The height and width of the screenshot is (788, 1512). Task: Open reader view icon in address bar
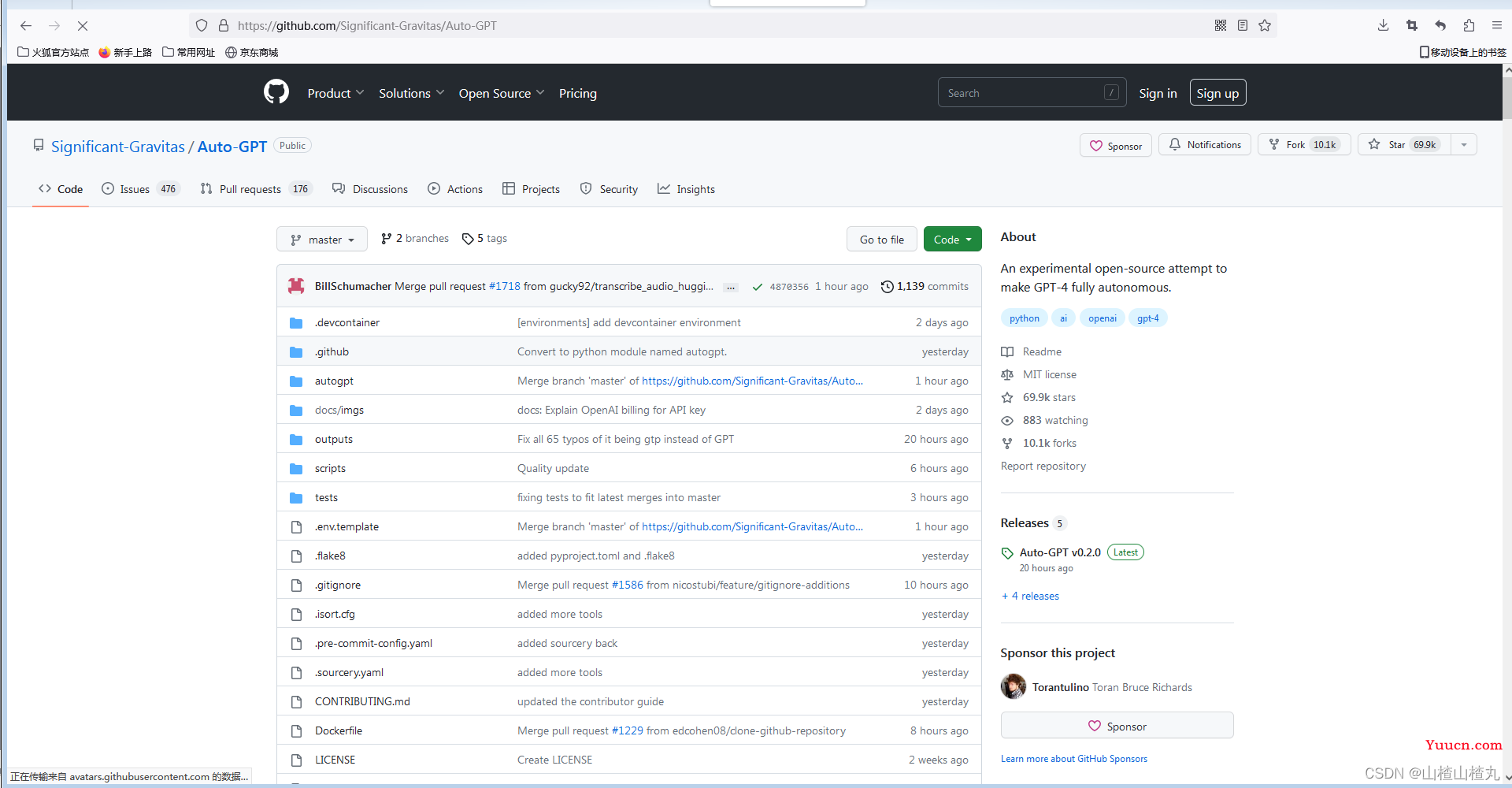[x=1243, y=25]
